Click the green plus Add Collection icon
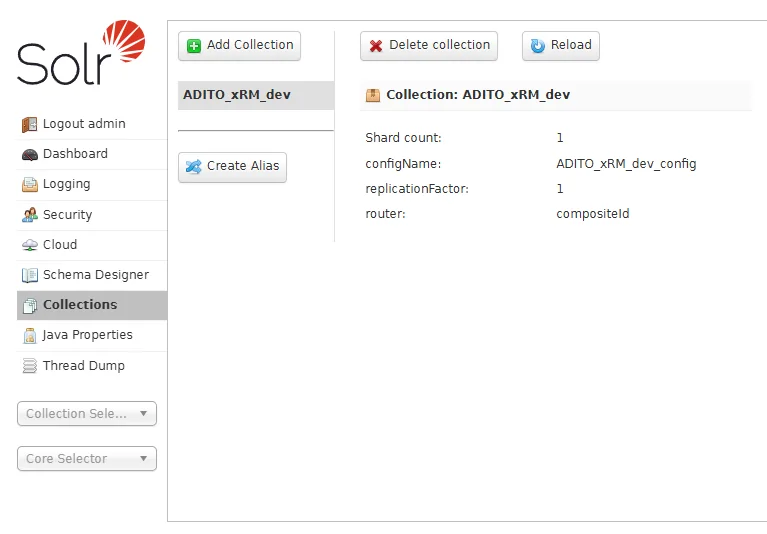 [x=194, y=46]
